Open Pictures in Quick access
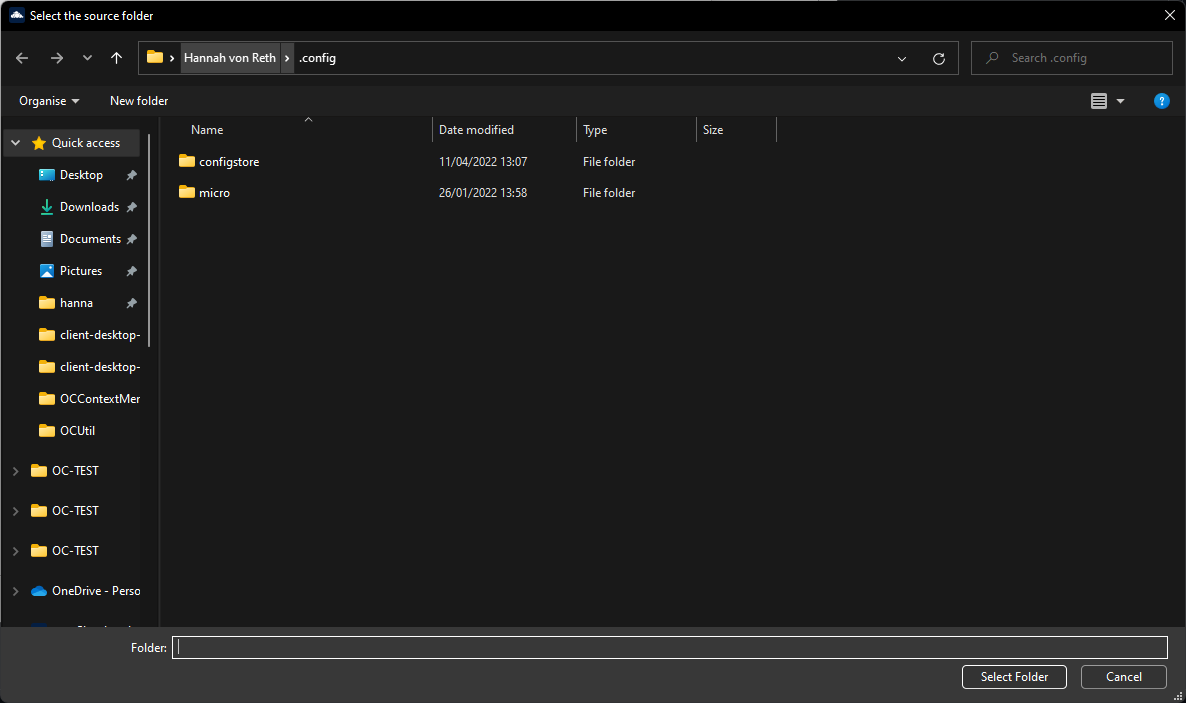This screenshot has height=703, width=1186. [x=81, y=271]
